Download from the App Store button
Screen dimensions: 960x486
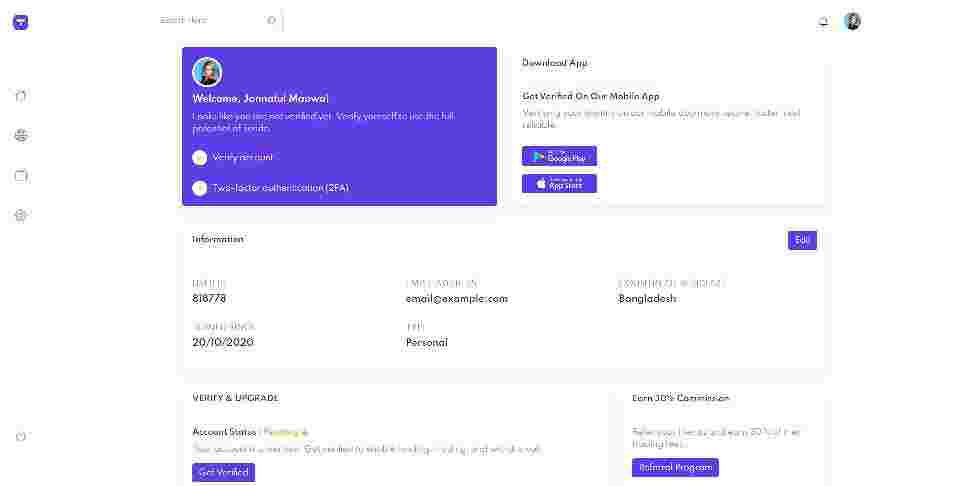(559, 184)
